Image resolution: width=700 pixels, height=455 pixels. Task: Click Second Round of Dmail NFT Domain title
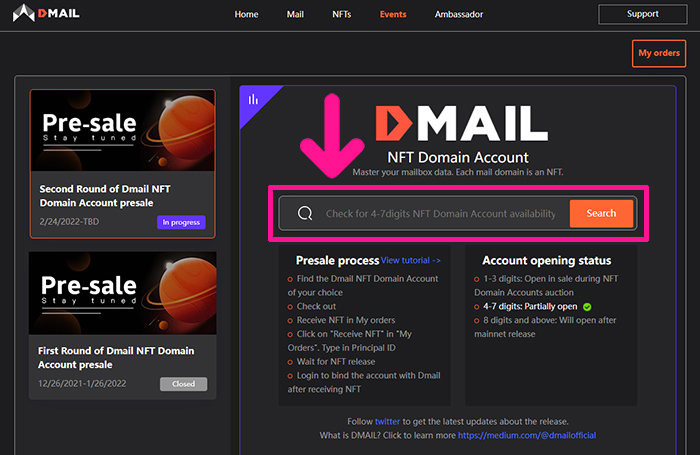tap(105, 196)
